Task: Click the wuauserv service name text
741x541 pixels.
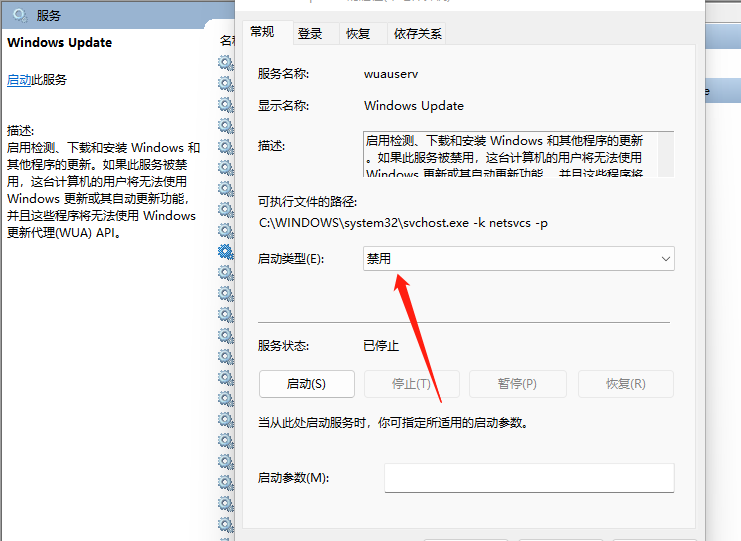Action: pyautogui.click(x=391, y=74)
